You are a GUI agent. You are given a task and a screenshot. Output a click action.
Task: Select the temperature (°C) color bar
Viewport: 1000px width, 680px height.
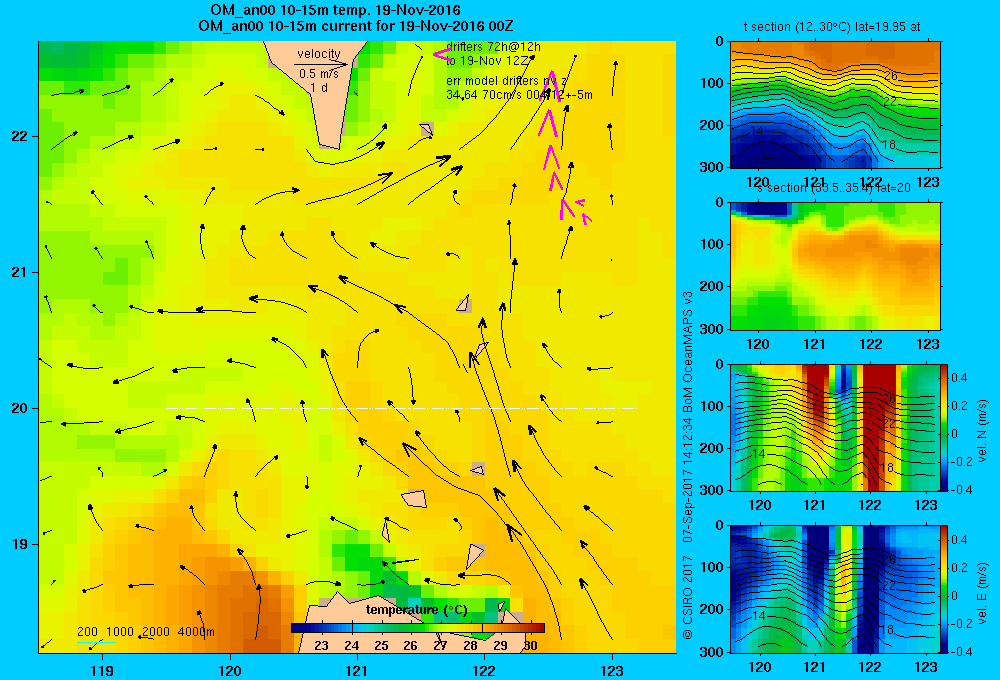click(x=418, y=628)
